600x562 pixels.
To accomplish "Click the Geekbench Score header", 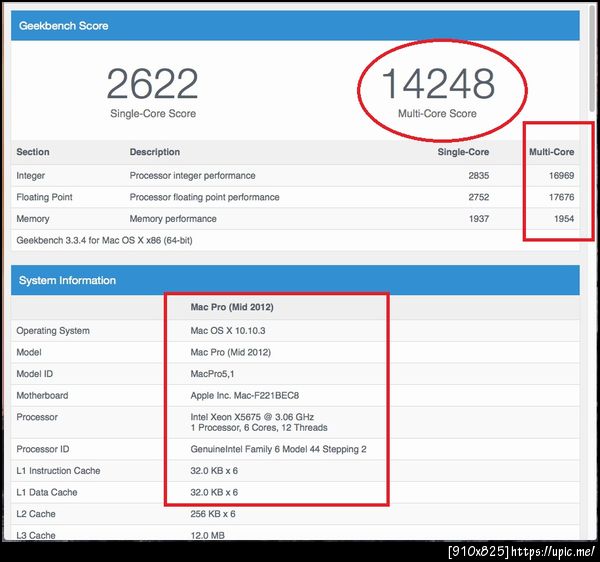I will click(x=64, y=26).
